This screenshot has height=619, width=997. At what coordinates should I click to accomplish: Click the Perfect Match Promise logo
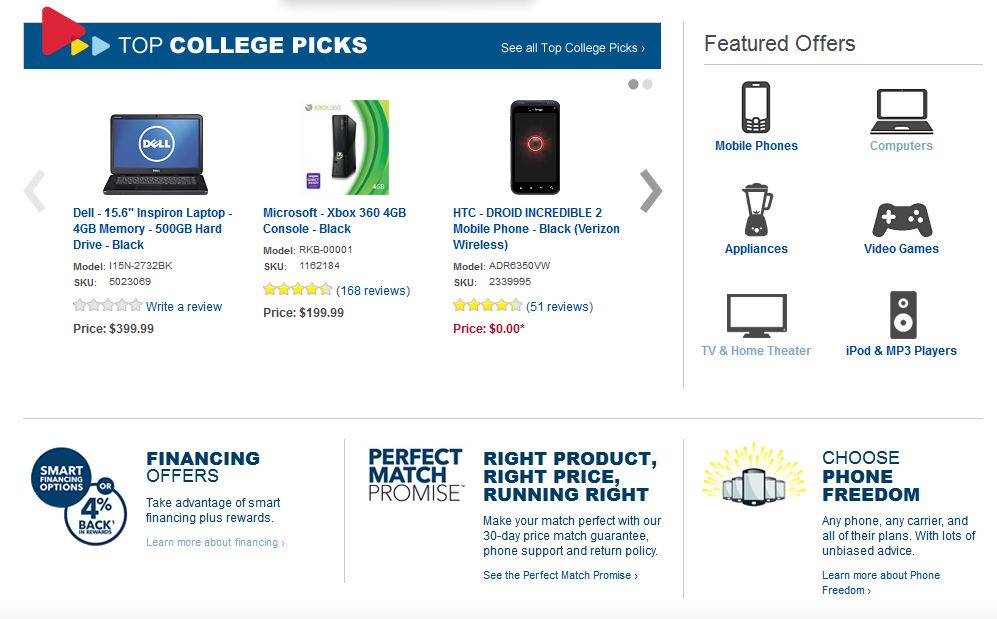tap(415, 475)
